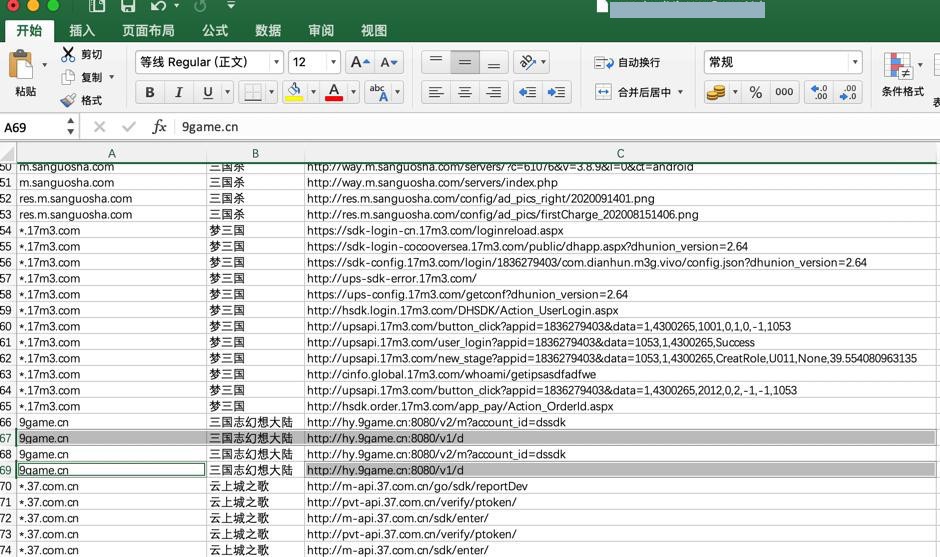The image size is (940, 557).
Task: Click the Paste clipboard icon
Action: tap(22, 64)
